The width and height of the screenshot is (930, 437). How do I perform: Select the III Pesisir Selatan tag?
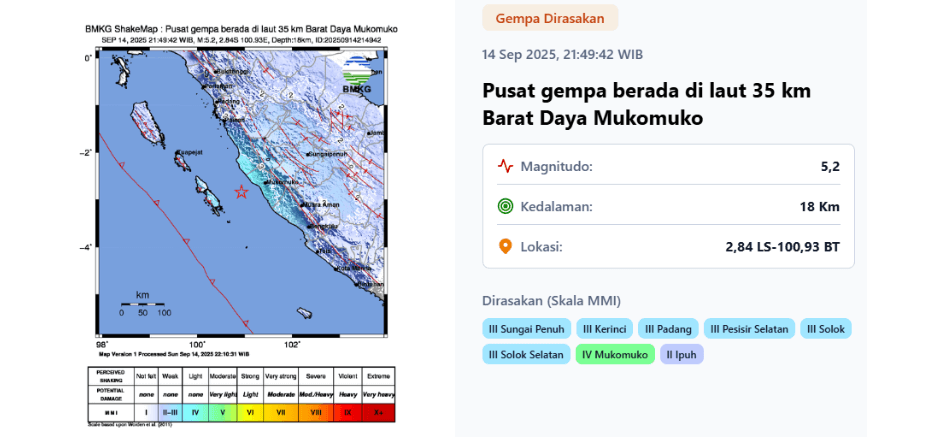tap(749, 328)
